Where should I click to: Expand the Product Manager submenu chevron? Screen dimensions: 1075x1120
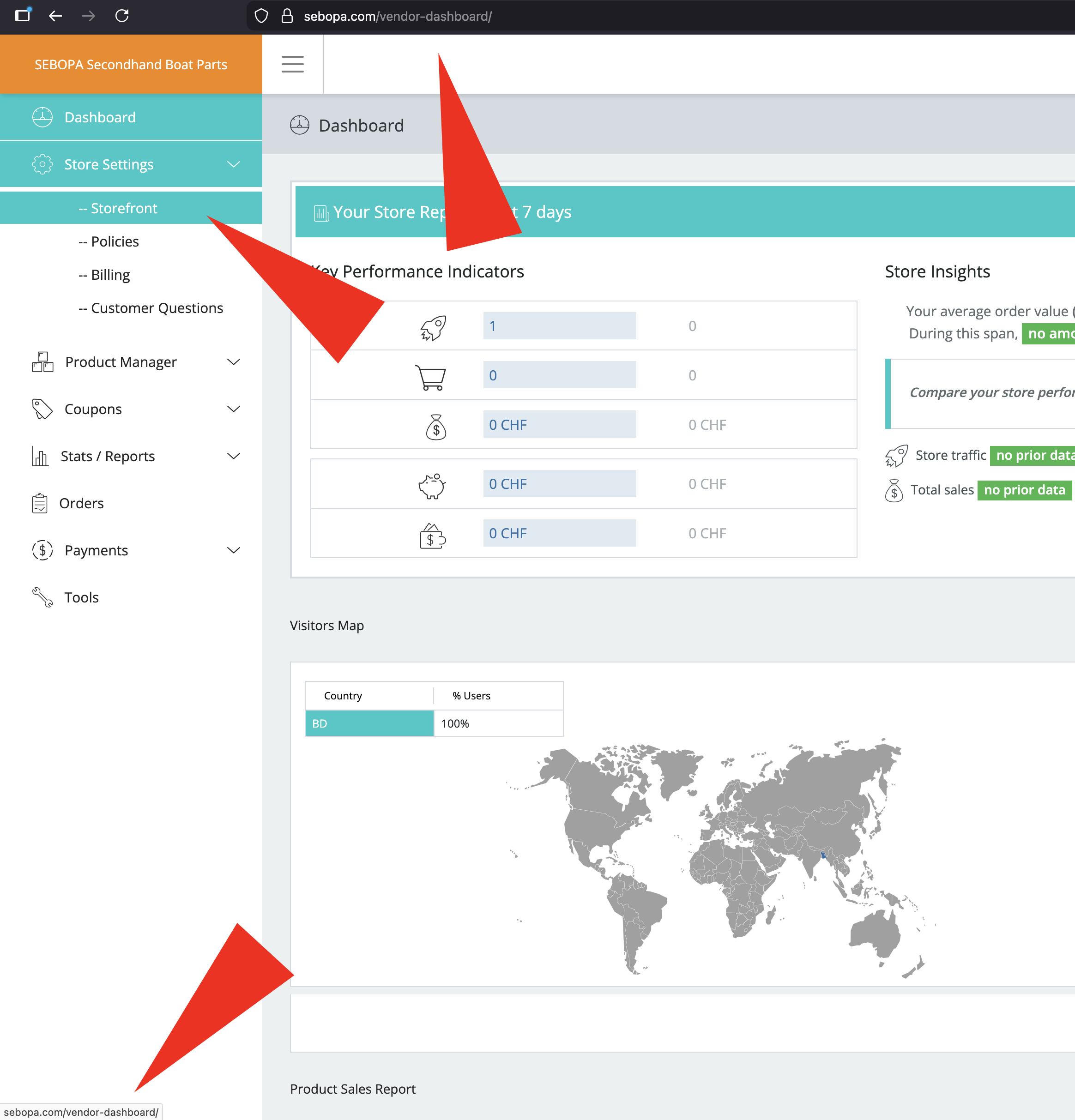click(233, 362)
